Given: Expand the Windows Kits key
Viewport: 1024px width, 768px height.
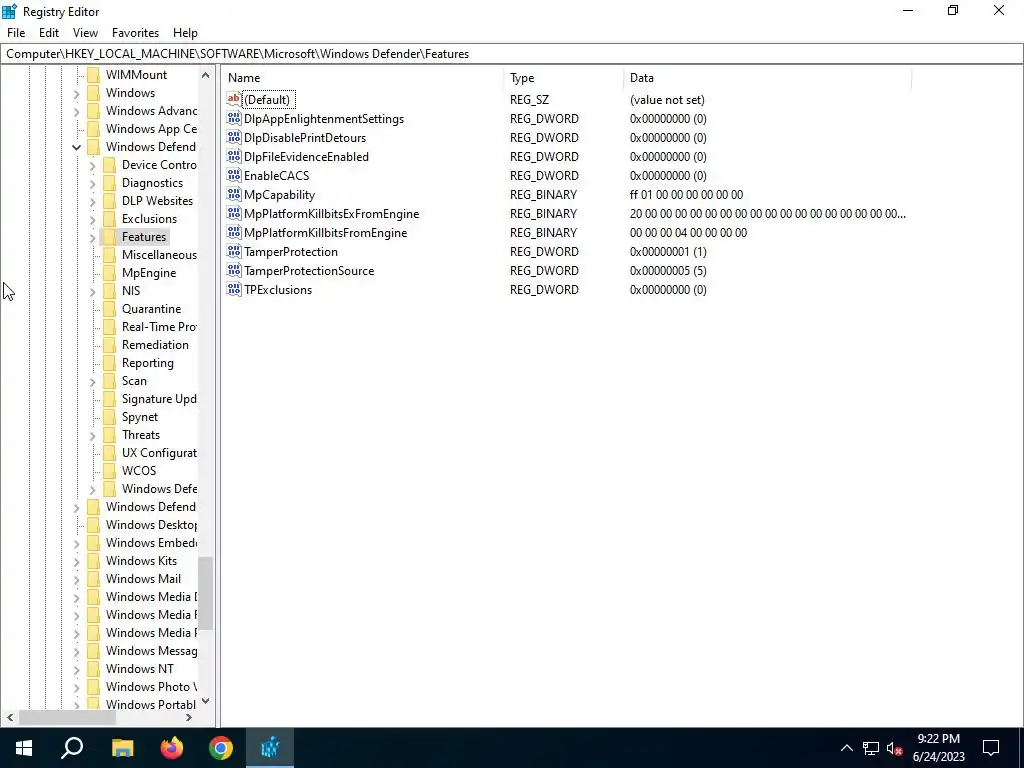Looking at the screenshot, I should [x=76, y=561].
